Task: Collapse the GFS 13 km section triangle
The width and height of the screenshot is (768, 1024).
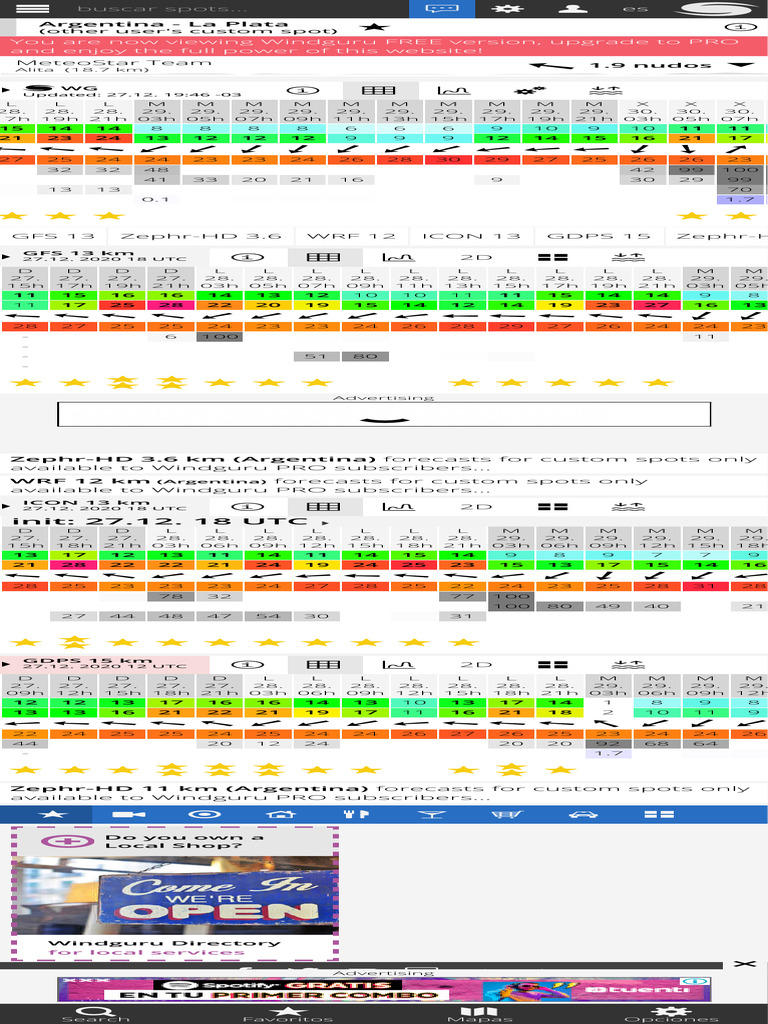Action: tap(6, 257)
